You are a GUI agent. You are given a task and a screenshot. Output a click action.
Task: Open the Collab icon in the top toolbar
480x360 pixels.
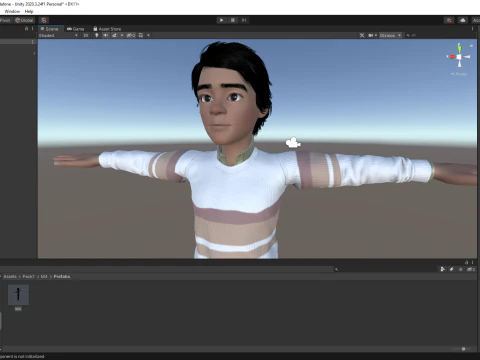[449, 20]
